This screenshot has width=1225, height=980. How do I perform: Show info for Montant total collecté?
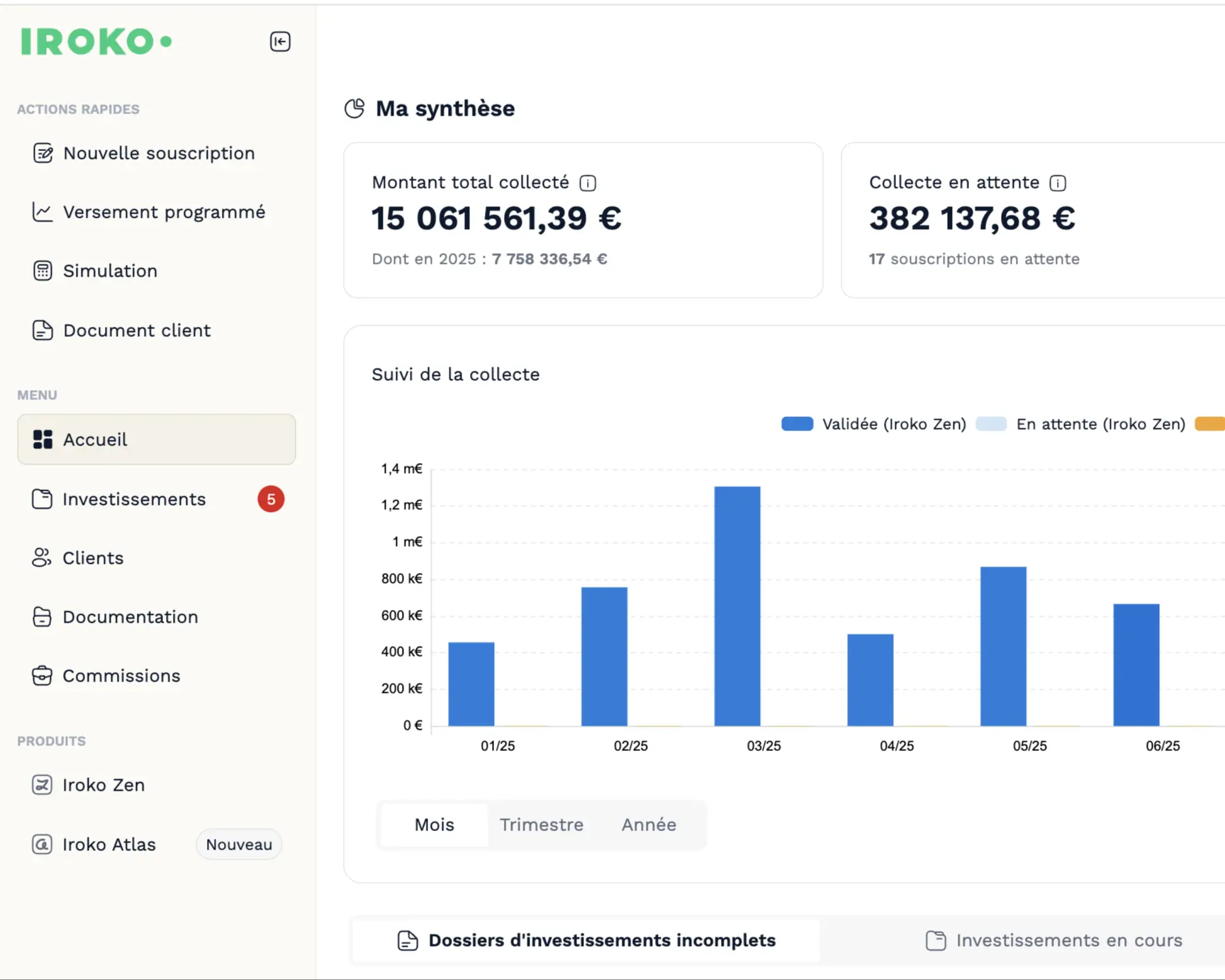click(588, 183)
